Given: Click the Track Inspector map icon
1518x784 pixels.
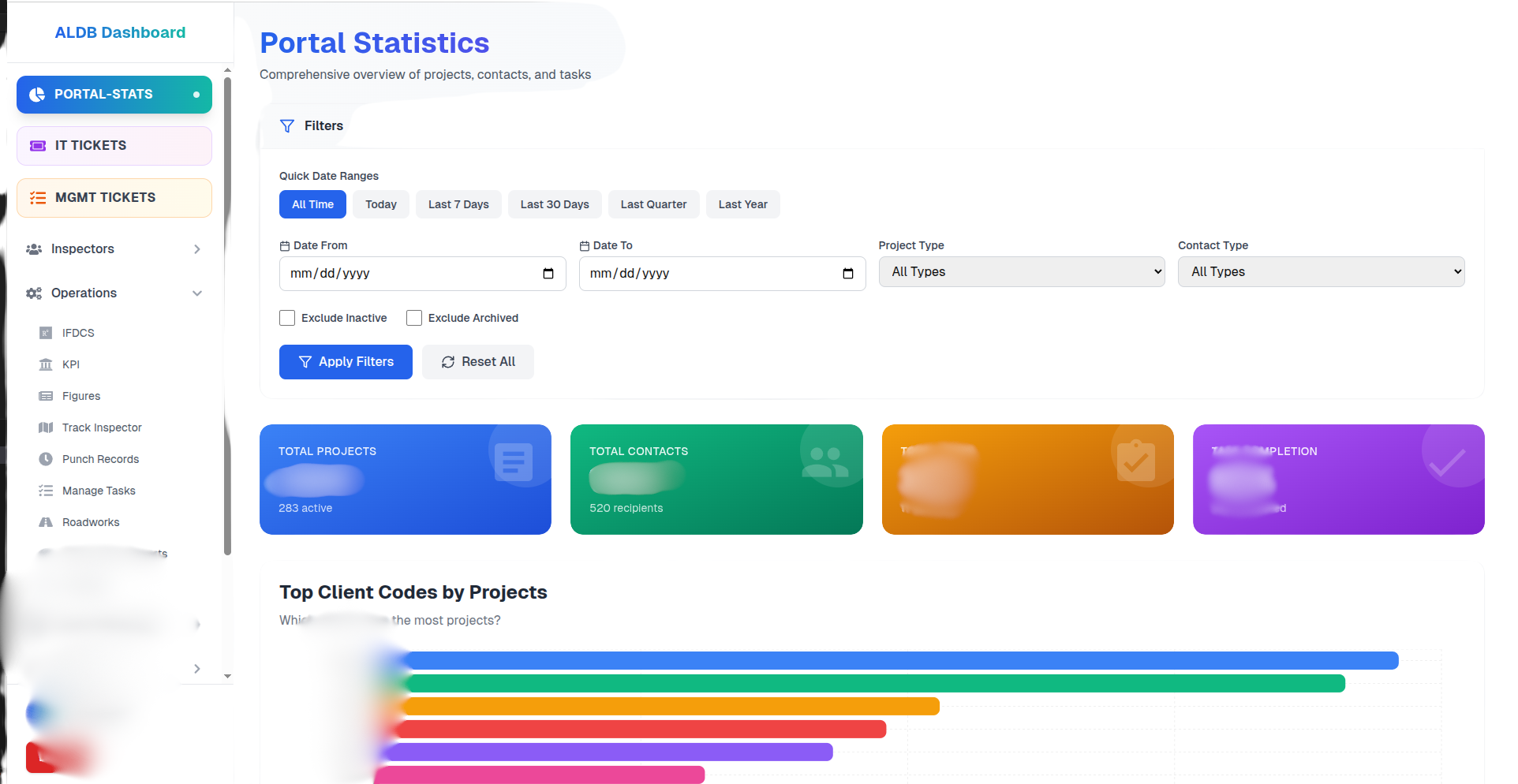Looking at the screenshot, I should point(47,427).
